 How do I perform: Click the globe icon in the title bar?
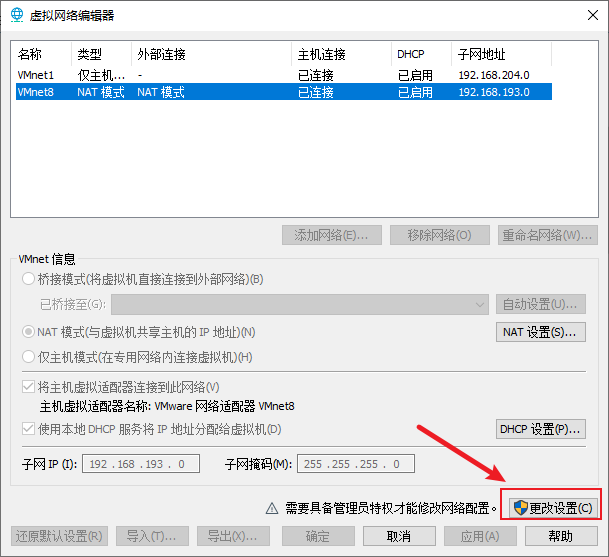(x=17, y=15)
